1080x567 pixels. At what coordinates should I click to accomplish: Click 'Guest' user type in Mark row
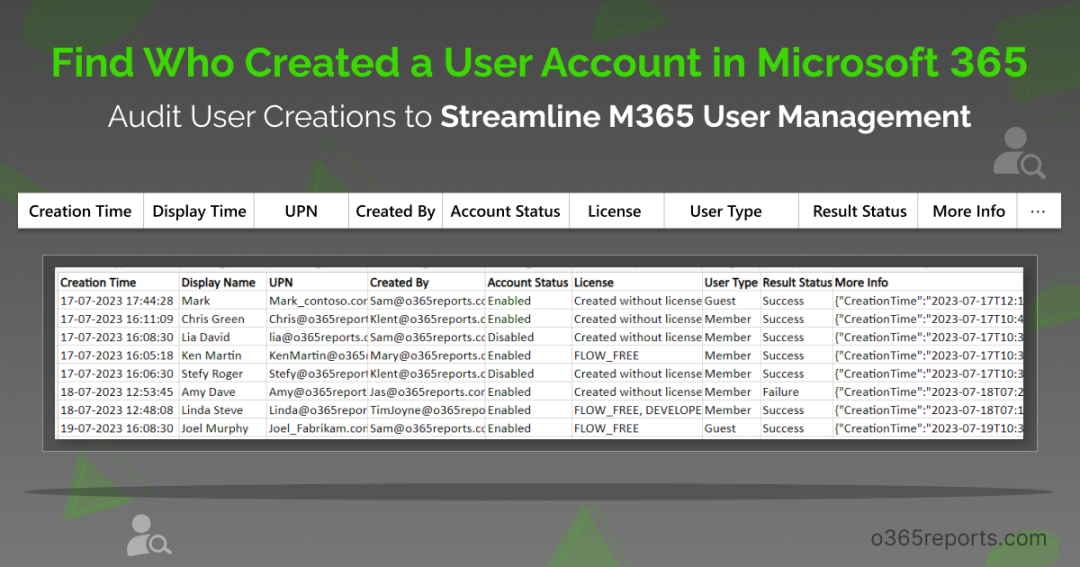point(720,301)
